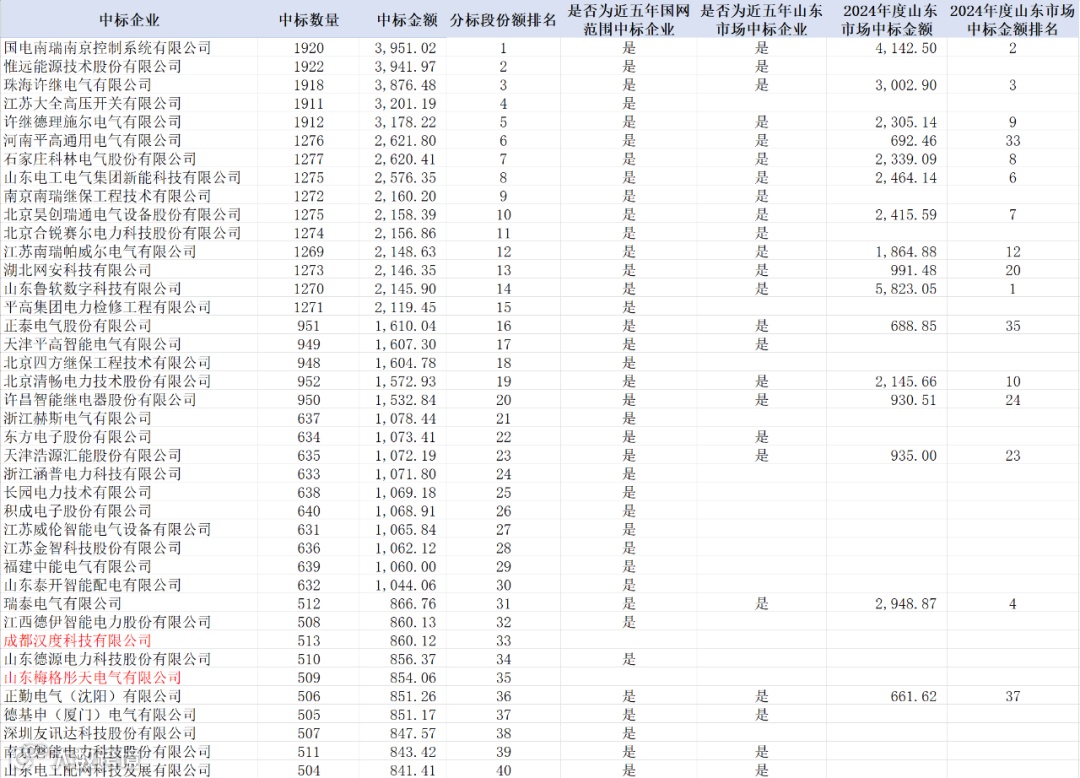Click Shandong amount 692.46
This screenshot has height=778, width=1080.
pos(913,141)
